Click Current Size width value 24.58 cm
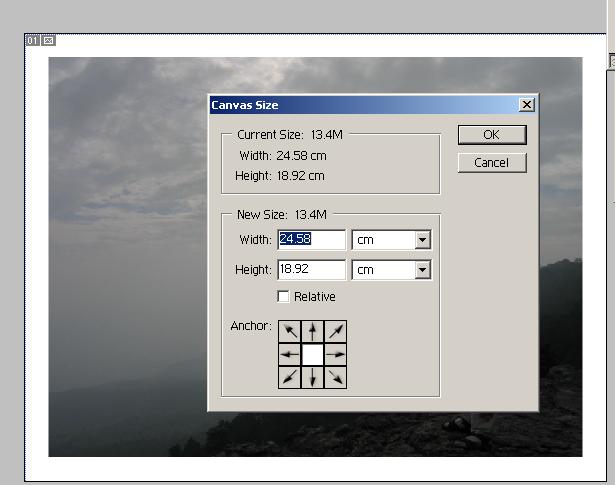 (x=301, y=156)
